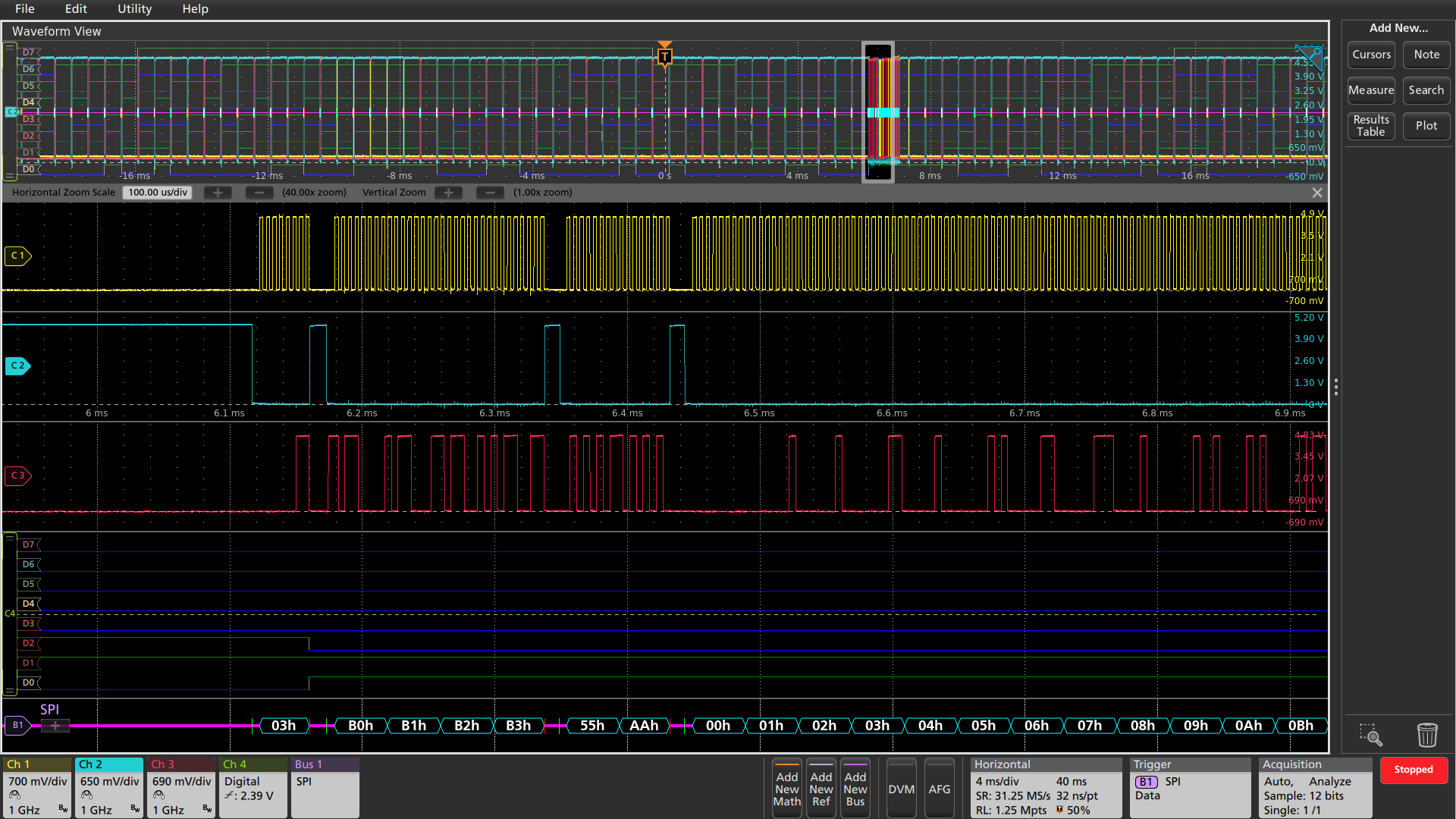The height and width of the screenshot is (819, 1456).
Task: Toggle the Stopped acquisition button
Action: (x=1414, y=770)
